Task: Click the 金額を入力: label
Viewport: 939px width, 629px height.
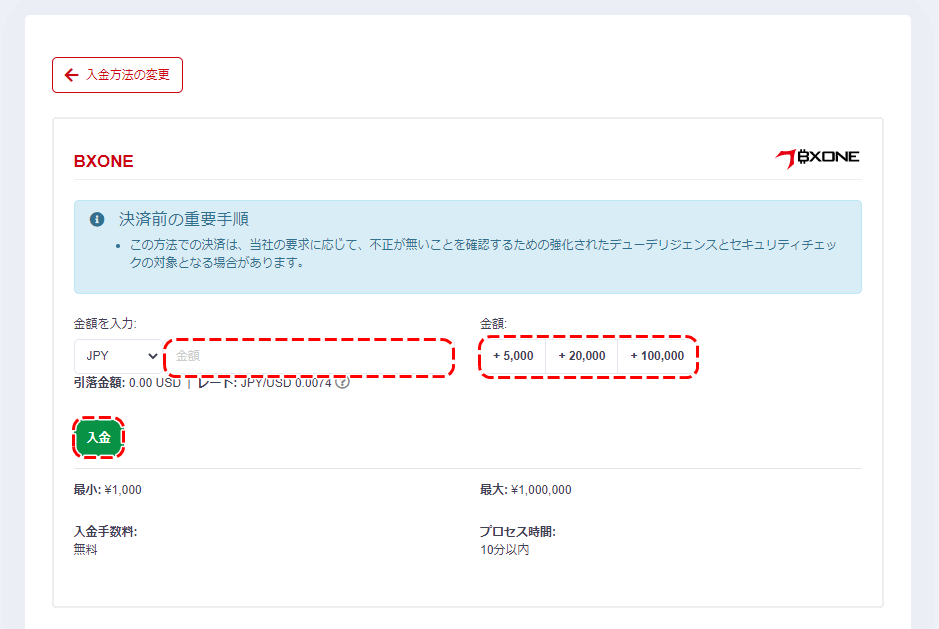Action: (x=105, y=324)
